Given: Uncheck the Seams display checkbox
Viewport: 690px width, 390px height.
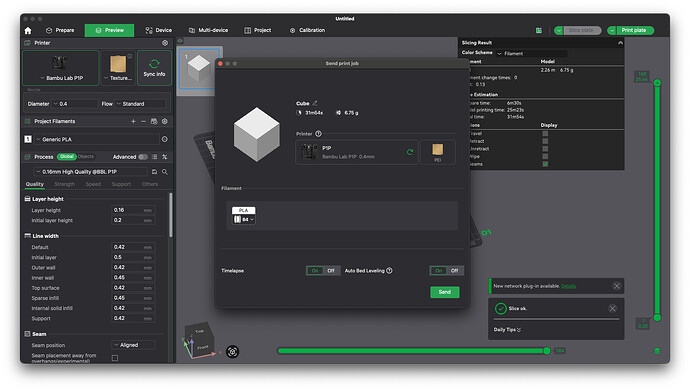Looking at the screenshot, I should (x=545, y=164).
